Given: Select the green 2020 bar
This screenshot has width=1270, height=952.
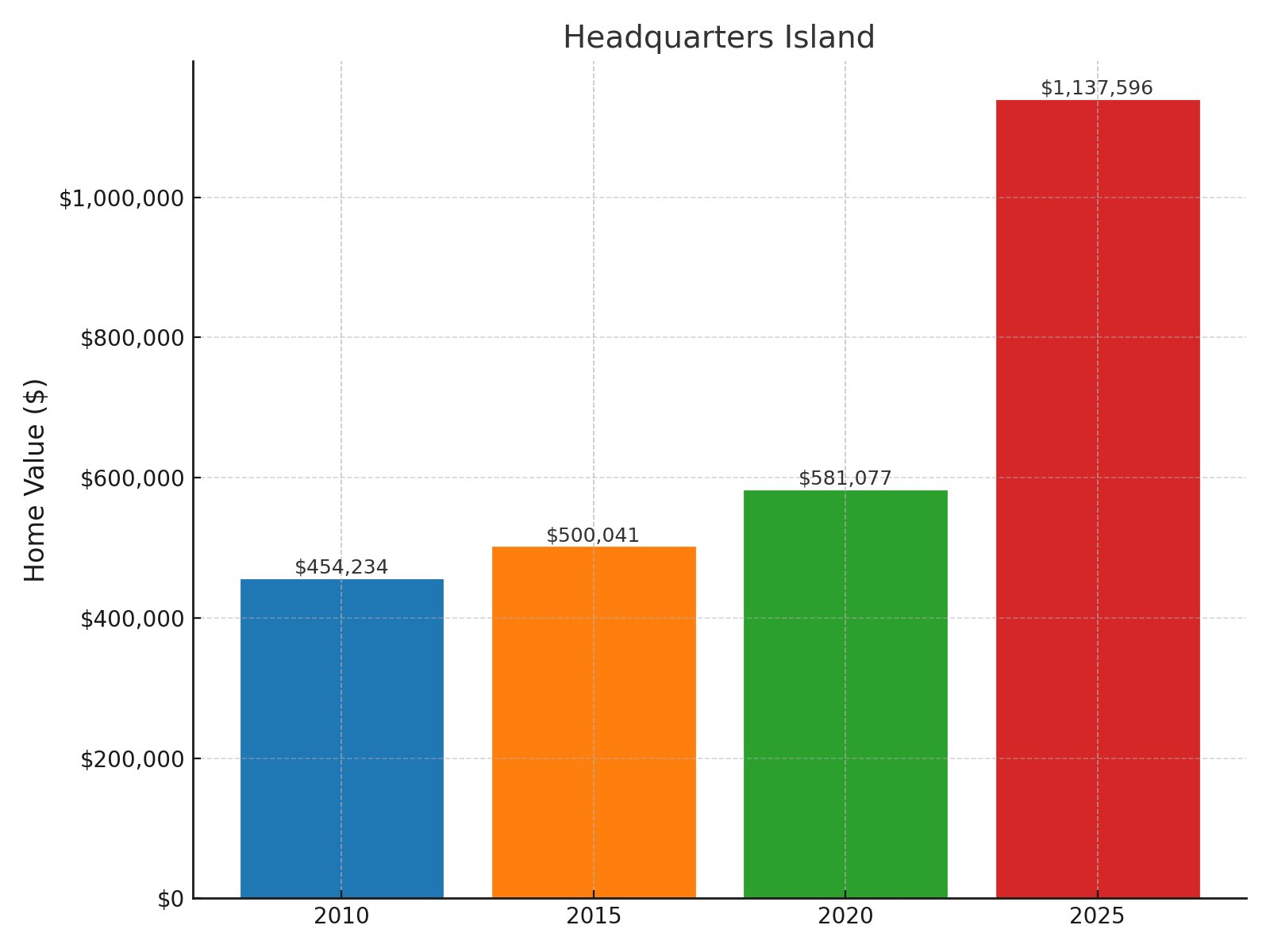Looking at the screenshot, I should point(845,694).
